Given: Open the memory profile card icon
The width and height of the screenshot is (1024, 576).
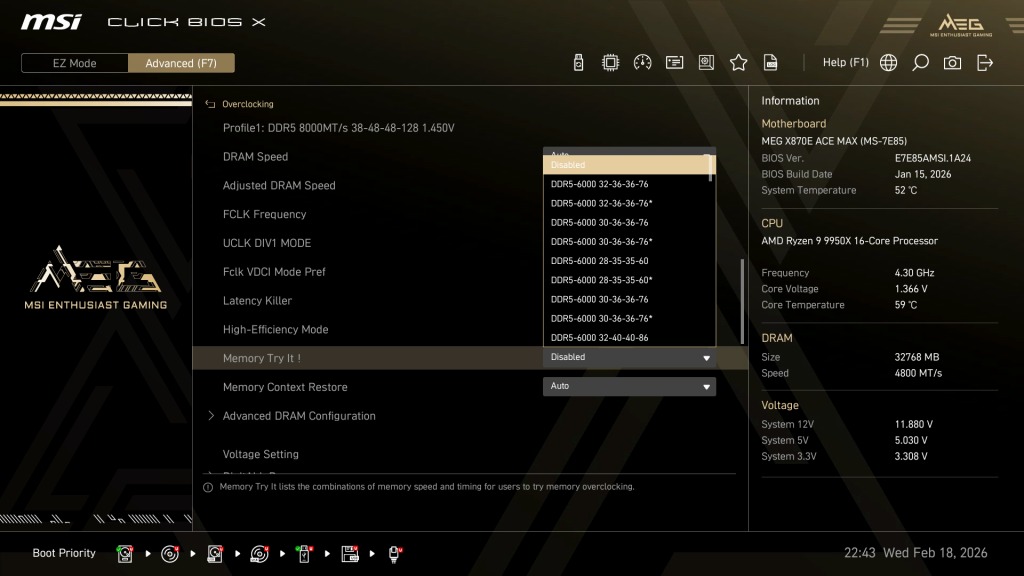Looking at the screenshot, I should (x=674, y=63).
